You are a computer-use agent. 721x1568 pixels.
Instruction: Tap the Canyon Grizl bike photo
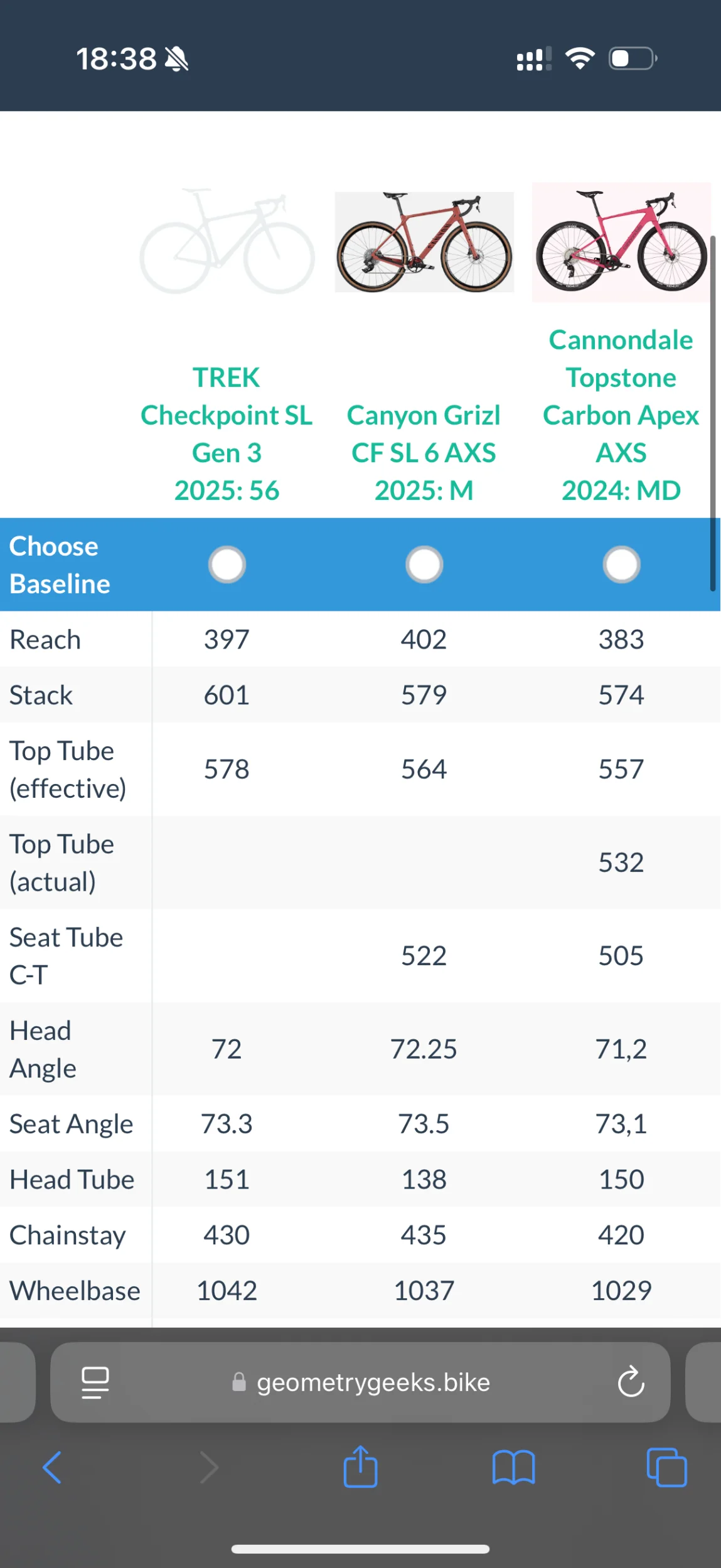coord(424,242)
